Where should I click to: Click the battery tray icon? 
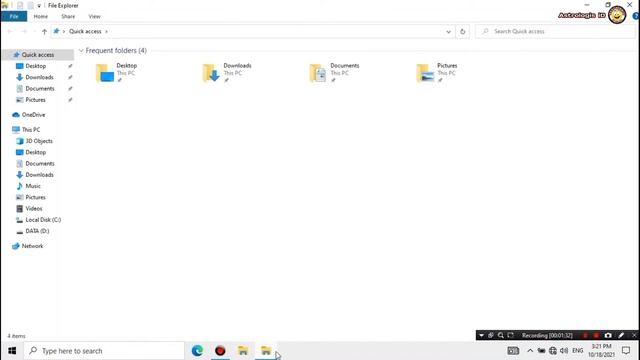(x=541, y=351)
